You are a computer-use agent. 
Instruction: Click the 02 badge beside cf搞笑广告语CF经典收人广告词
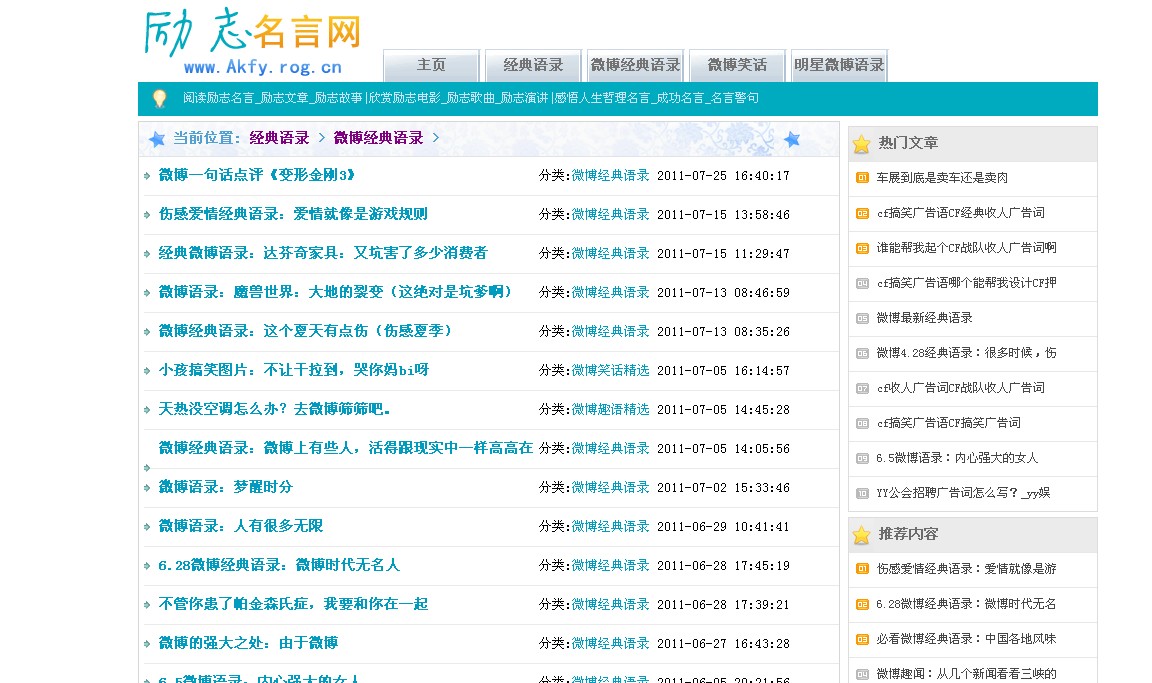(x=863, y=213)
